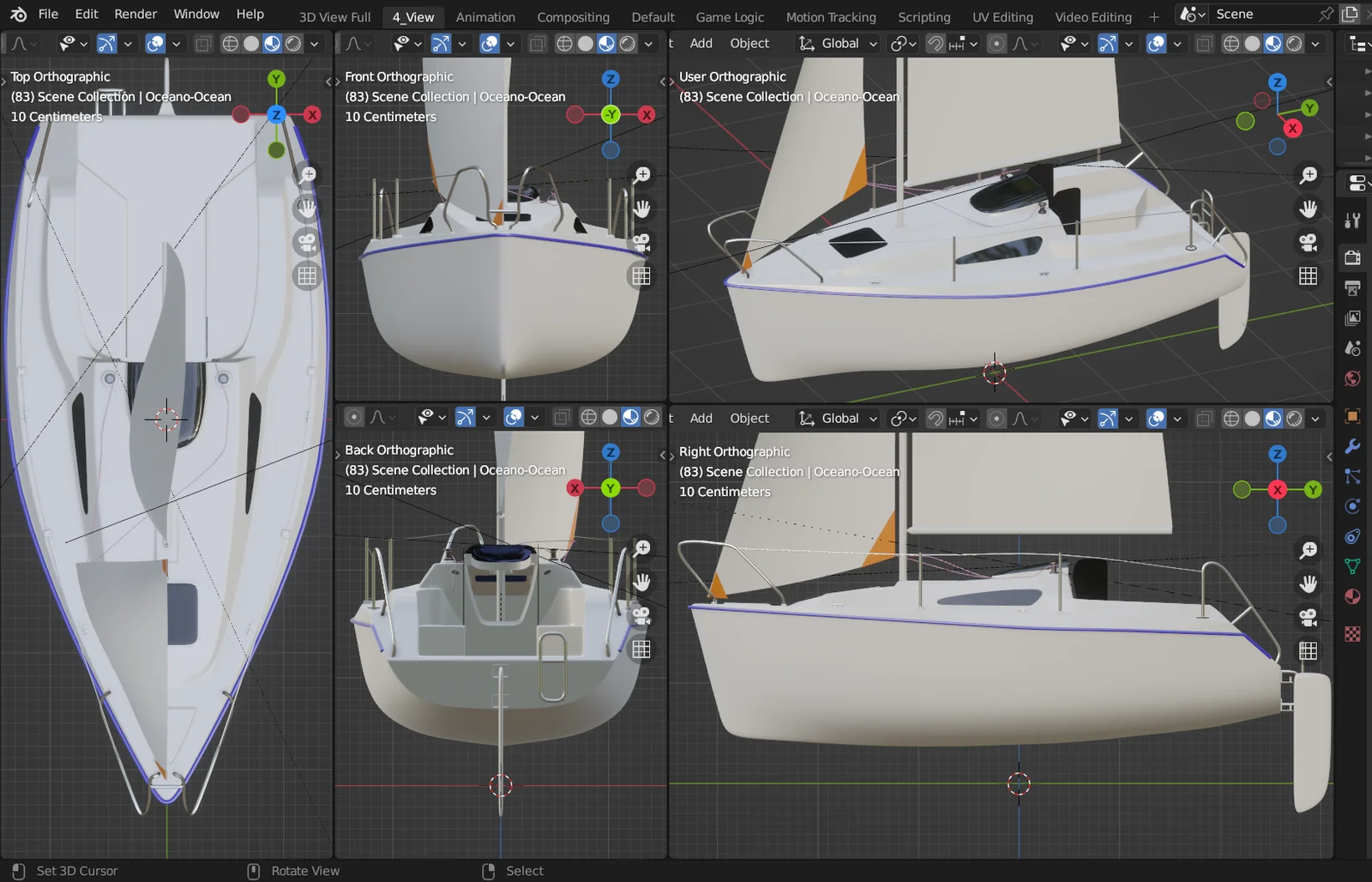Click the red X axis on the navigation gizmo
Screen dimensions: 1372x882
pos(1293,129)
